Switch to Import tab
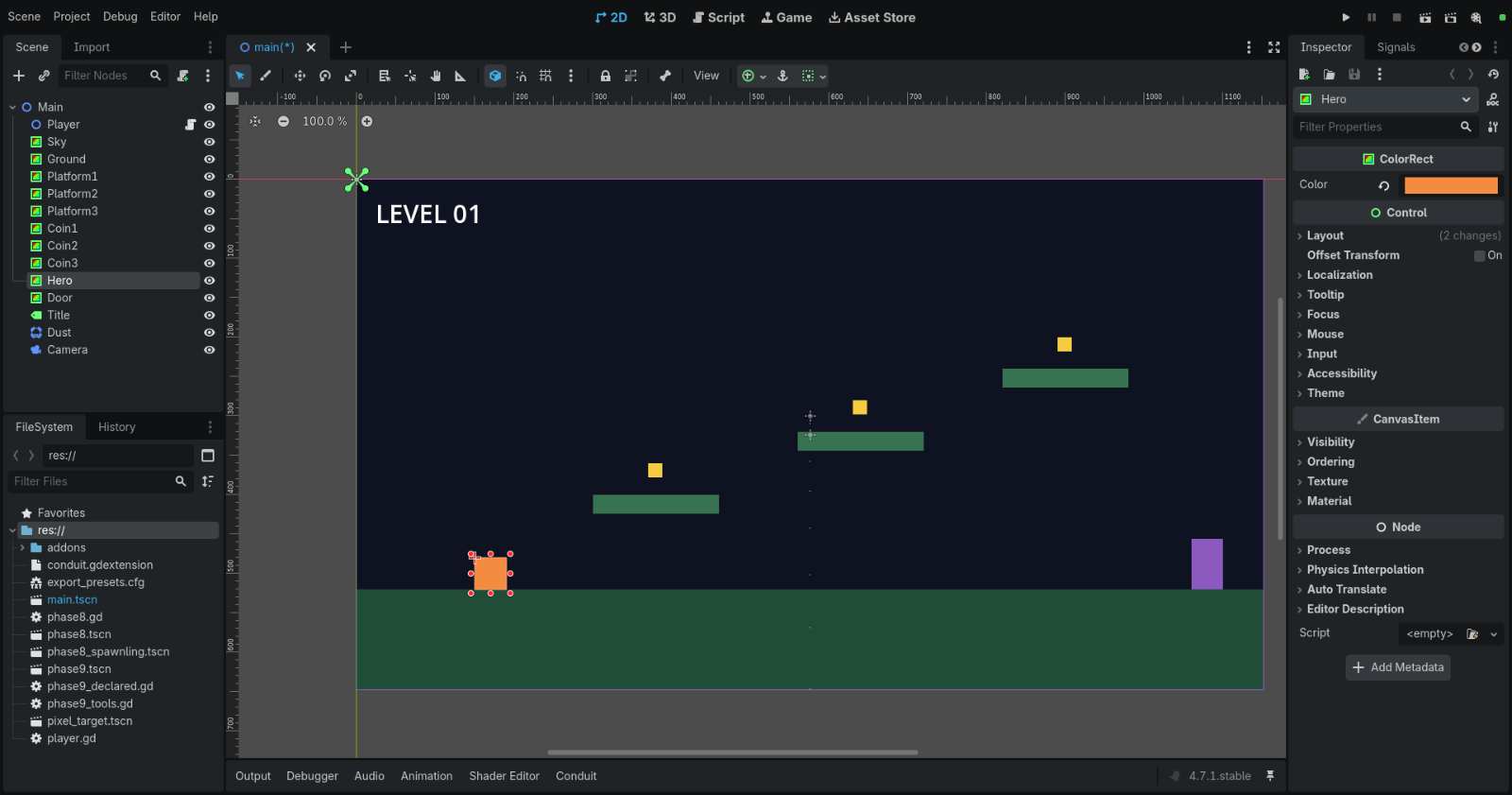This screenshot has width=1512, height=795. tap(92, 47)
